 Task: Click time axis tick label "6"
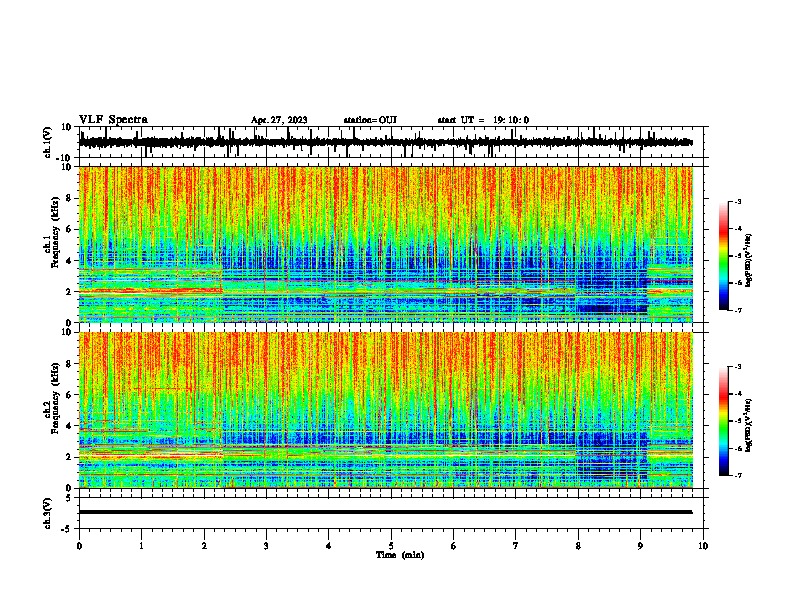(454, 546)
